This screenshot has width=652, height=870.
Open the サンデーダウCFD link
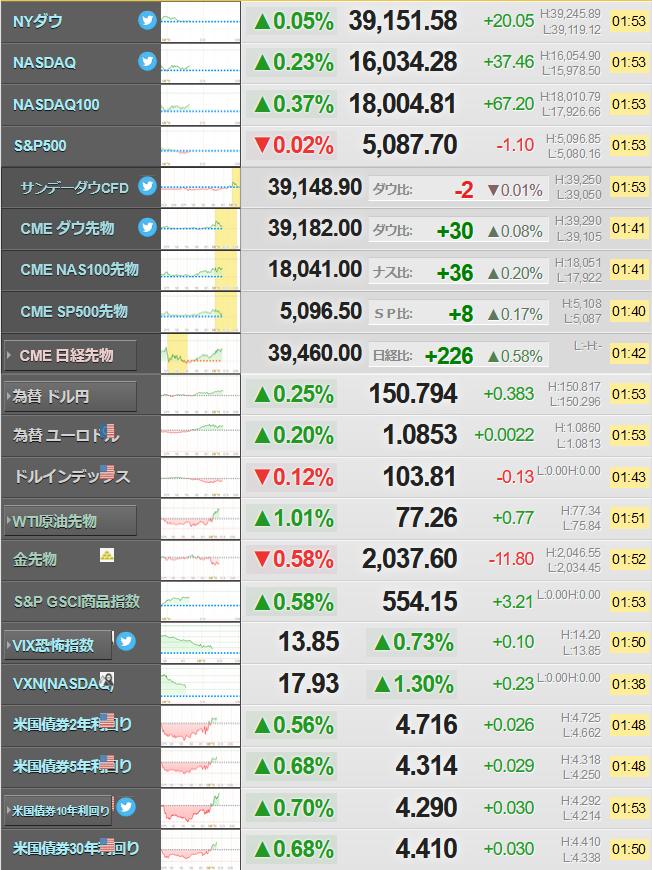coord(74,188)
